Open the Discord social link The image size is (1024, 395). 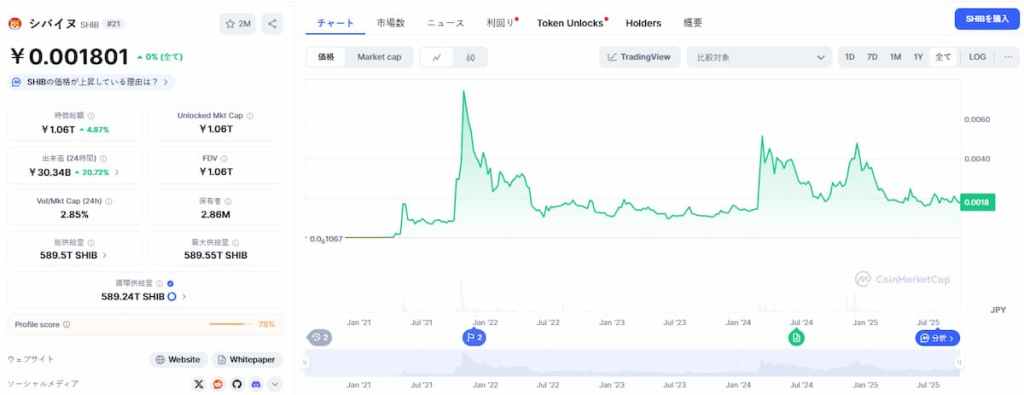(256, 384)
